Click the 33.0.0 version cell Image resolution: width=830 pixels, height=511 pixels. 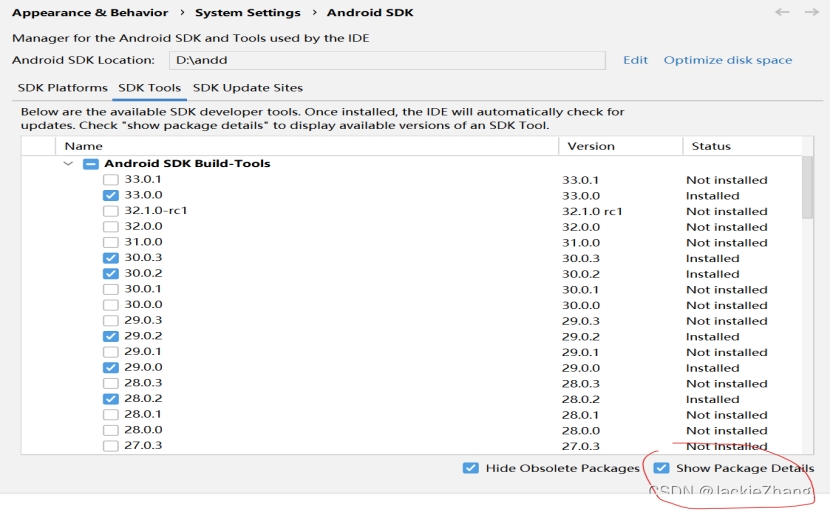point(581,196)
